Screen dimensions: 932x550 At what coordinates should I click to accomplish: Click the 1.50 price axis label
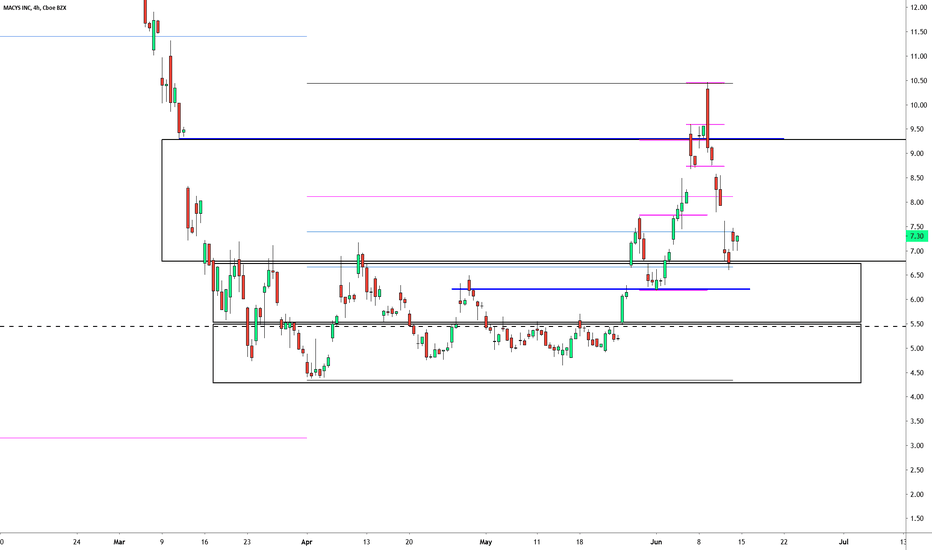pos(918,518)
